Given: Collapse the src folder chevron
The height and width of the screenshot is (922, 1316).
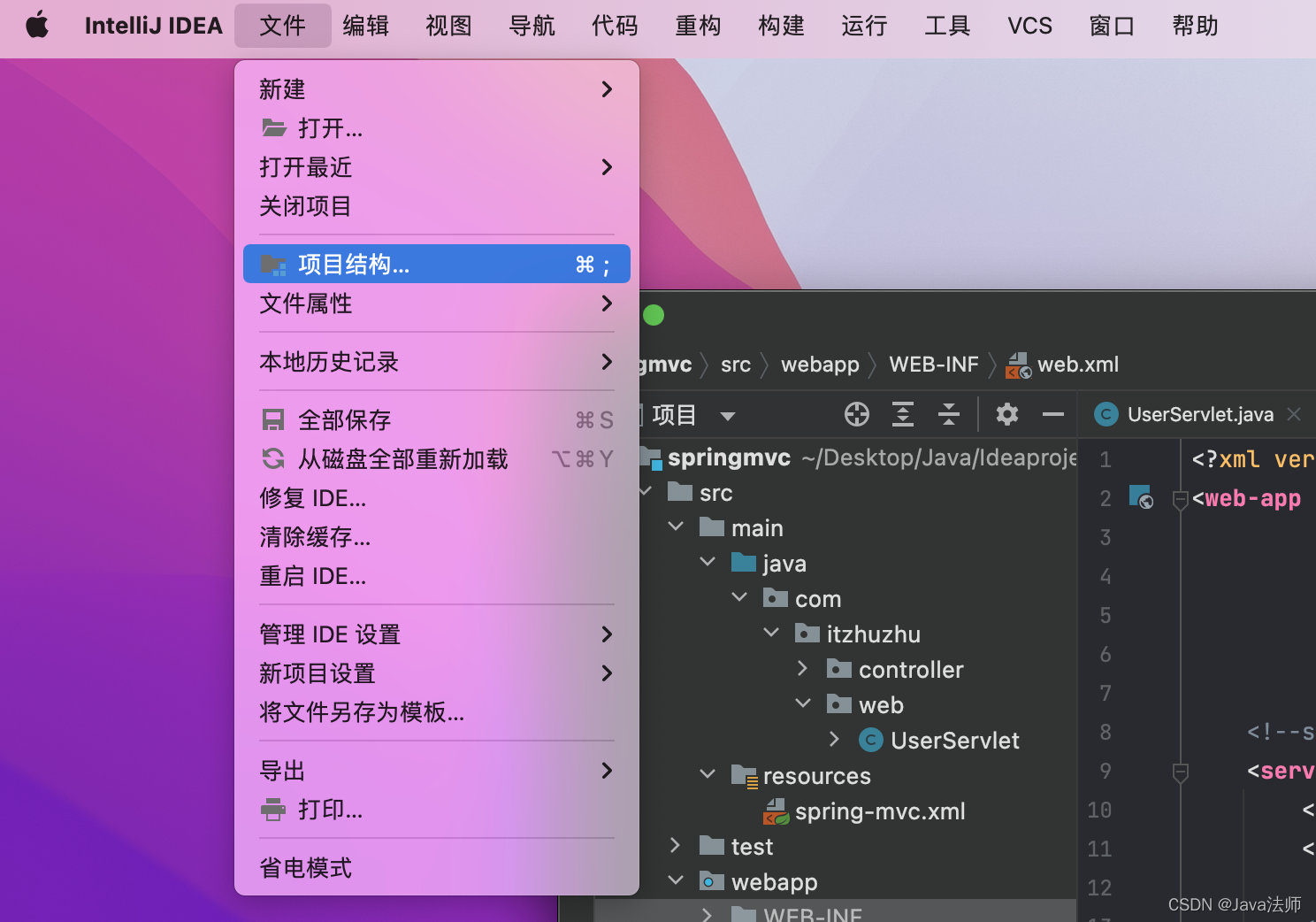Looking at the screenshot, I should pos(645,491).
